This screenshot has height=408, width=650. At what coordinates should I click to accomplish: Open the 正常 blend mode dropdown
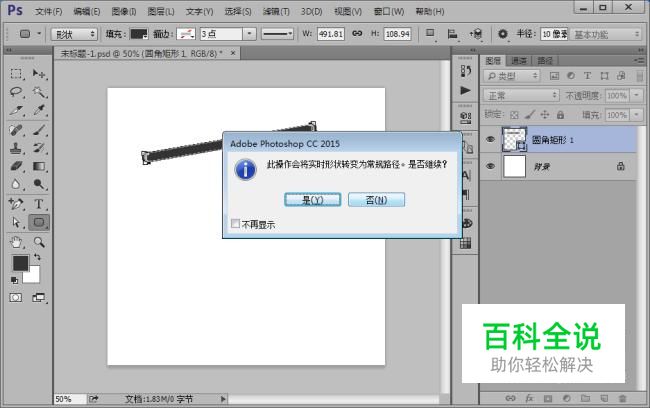coord(521,96)
